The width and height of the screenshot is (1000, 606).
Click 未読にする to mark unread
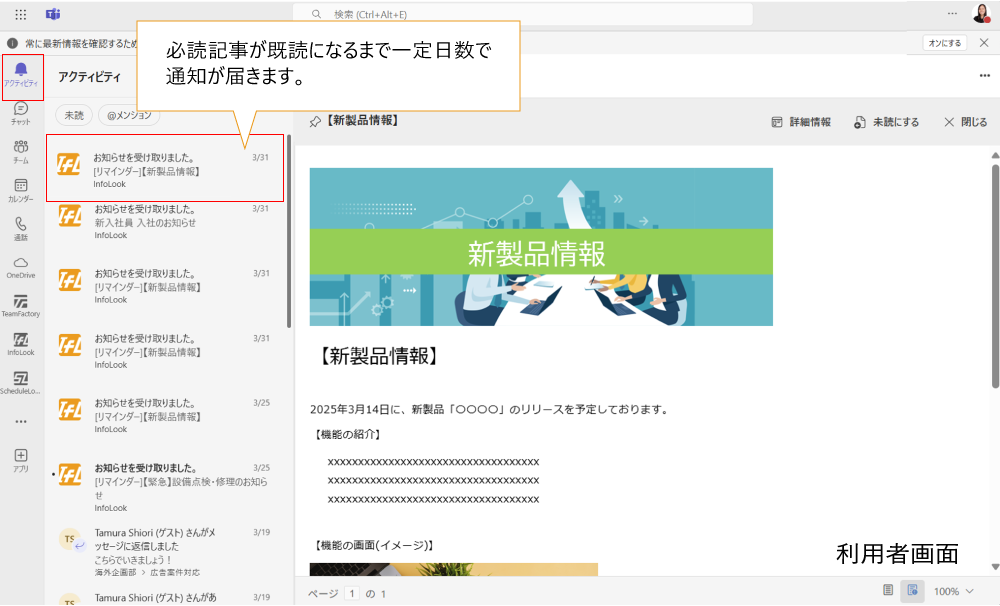point(886,122)
